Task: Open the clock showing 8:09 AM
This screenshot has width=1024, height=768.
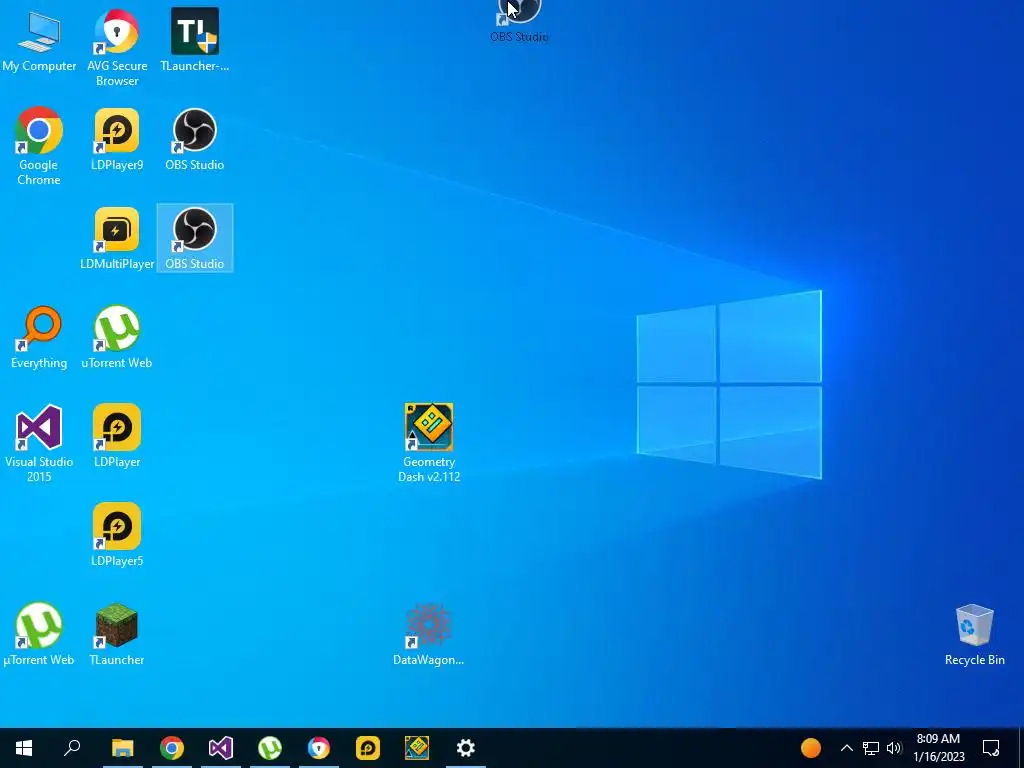Action: [938, 748]
